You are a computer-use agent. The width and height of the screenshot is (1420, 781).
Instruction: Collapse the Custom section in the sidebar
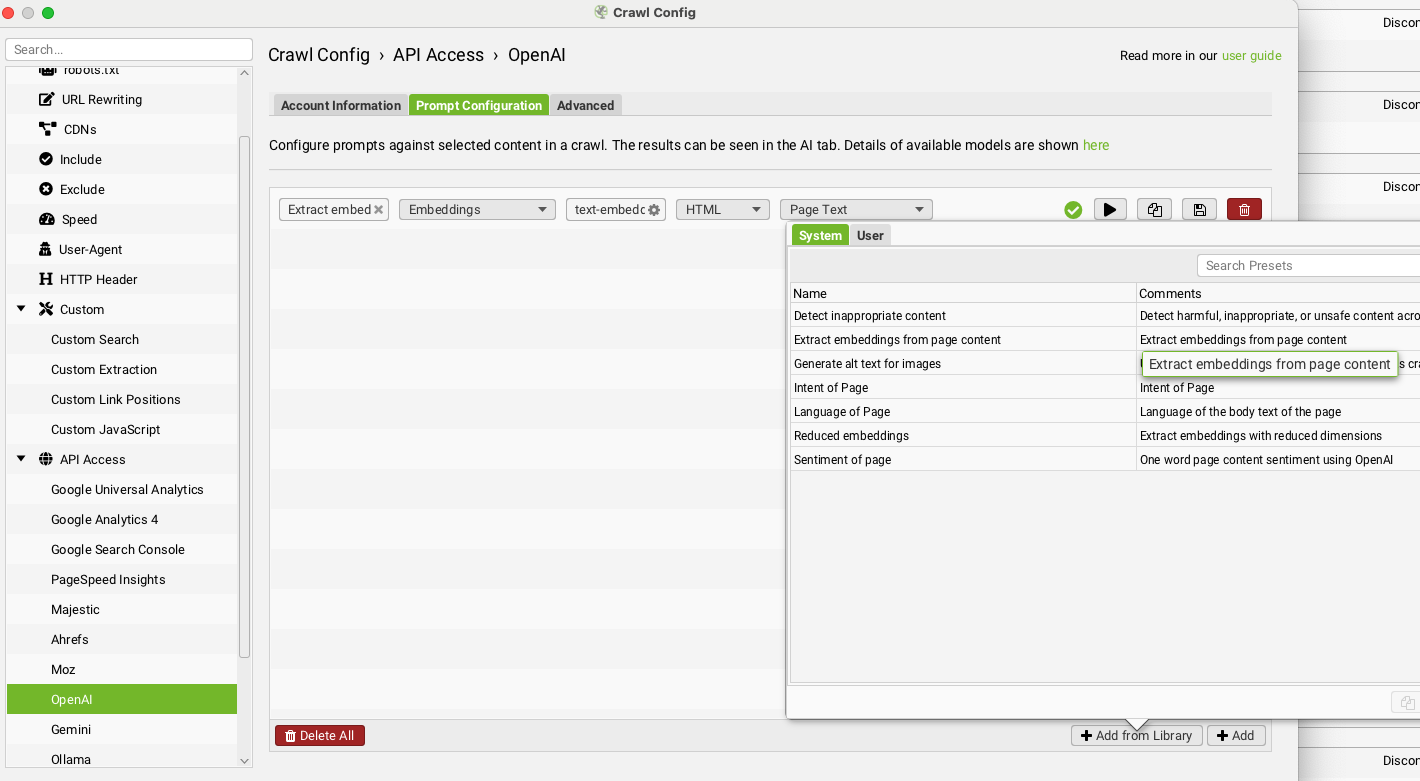(x=20, y=309)
